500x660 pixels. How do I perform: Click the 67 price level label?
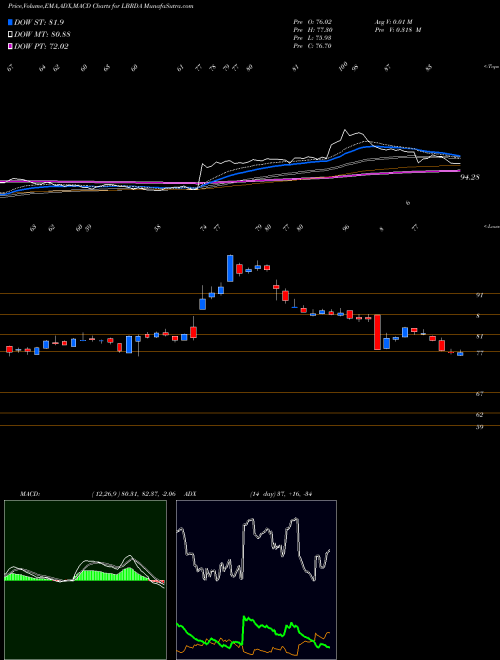(x=479, y=394)
